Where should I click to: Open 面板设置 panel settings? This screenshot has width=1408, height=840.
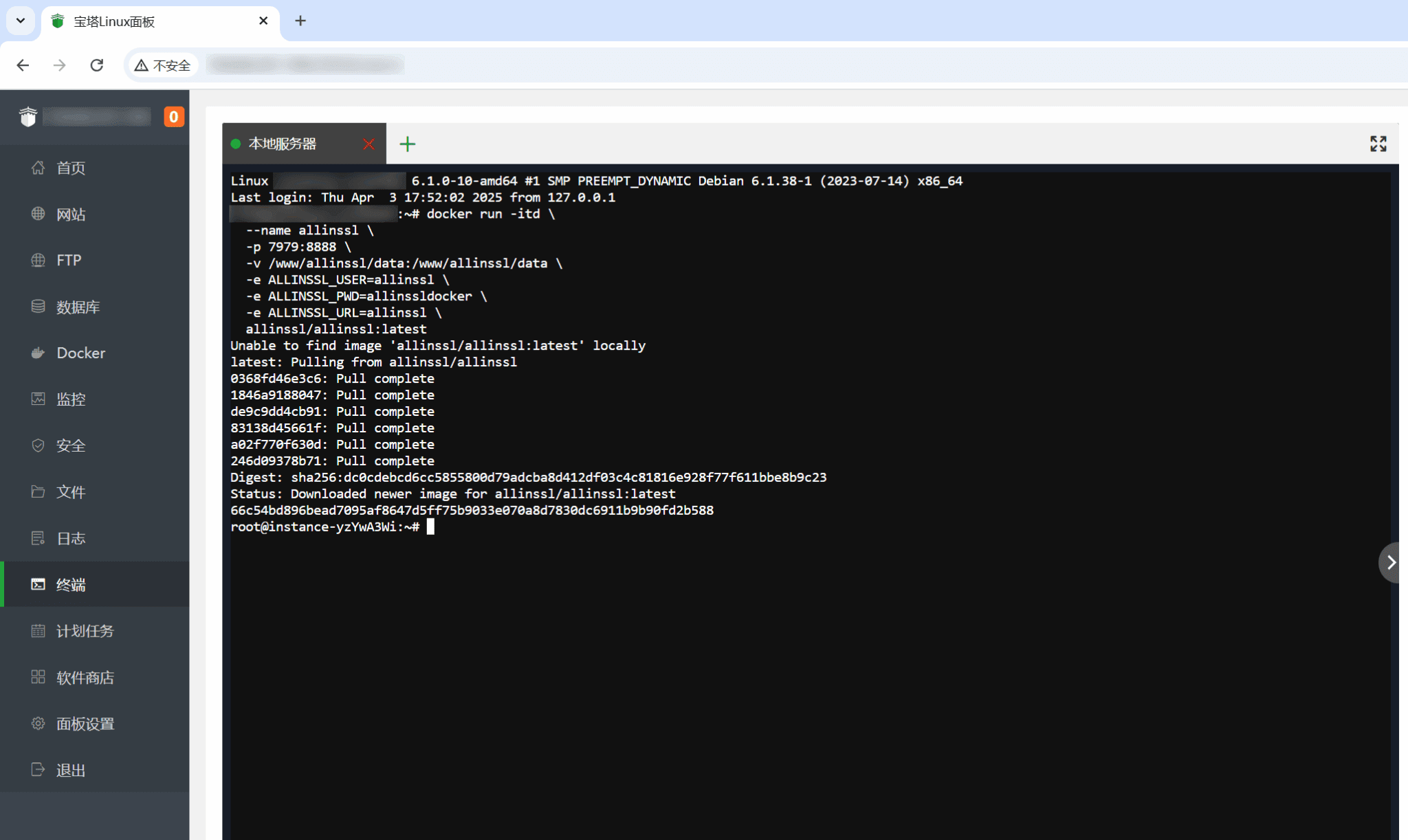click(x=85, y=724)
